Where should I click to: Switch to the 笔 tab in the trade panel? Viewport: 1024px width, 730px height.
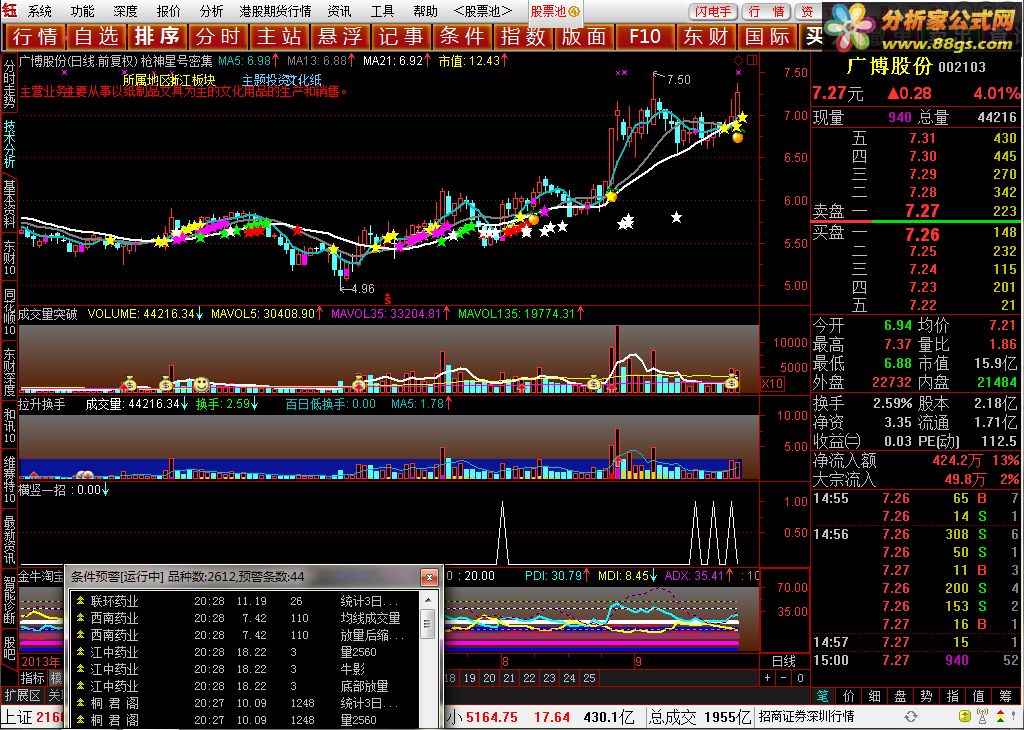tap(824, 696)
